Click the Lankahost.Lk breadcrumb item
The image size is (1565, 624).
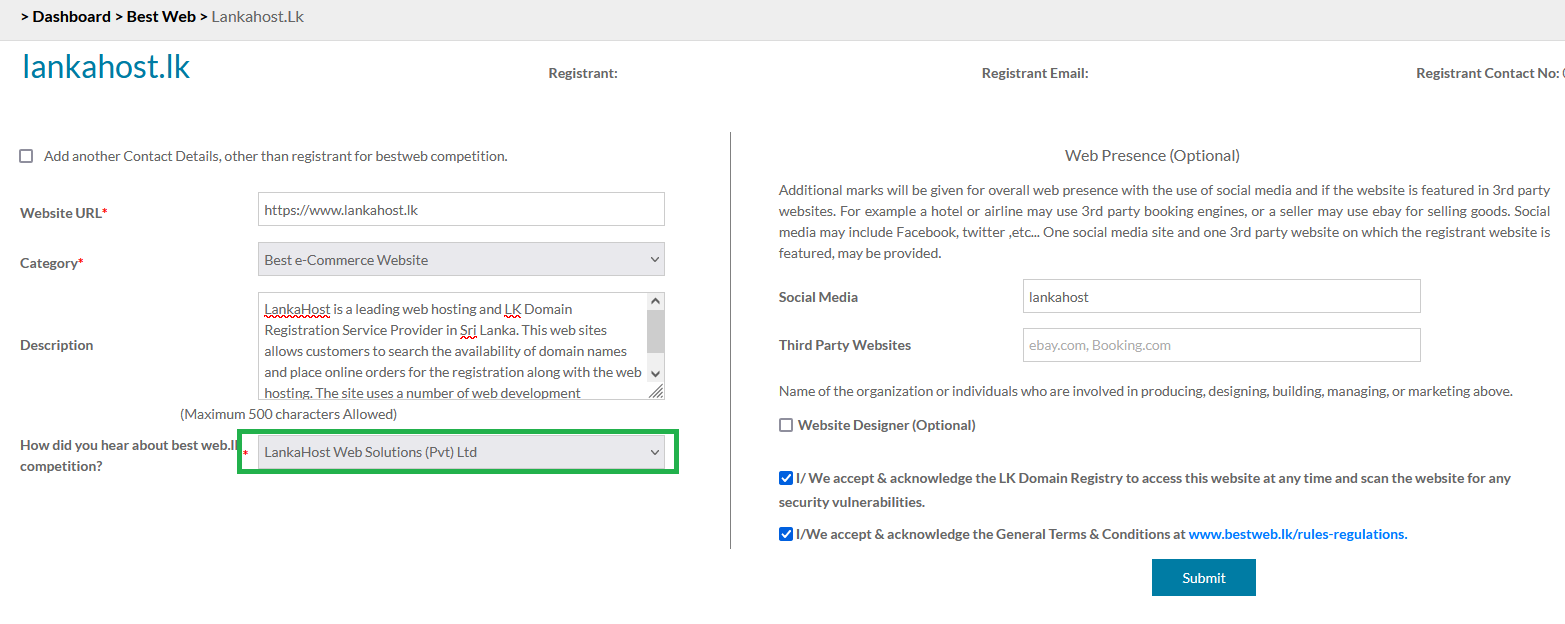click(x=258, y=17)
